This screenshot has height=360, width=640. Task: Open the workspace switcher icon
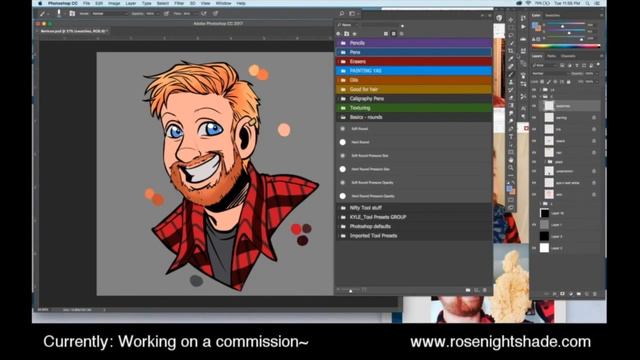point(352,13)
